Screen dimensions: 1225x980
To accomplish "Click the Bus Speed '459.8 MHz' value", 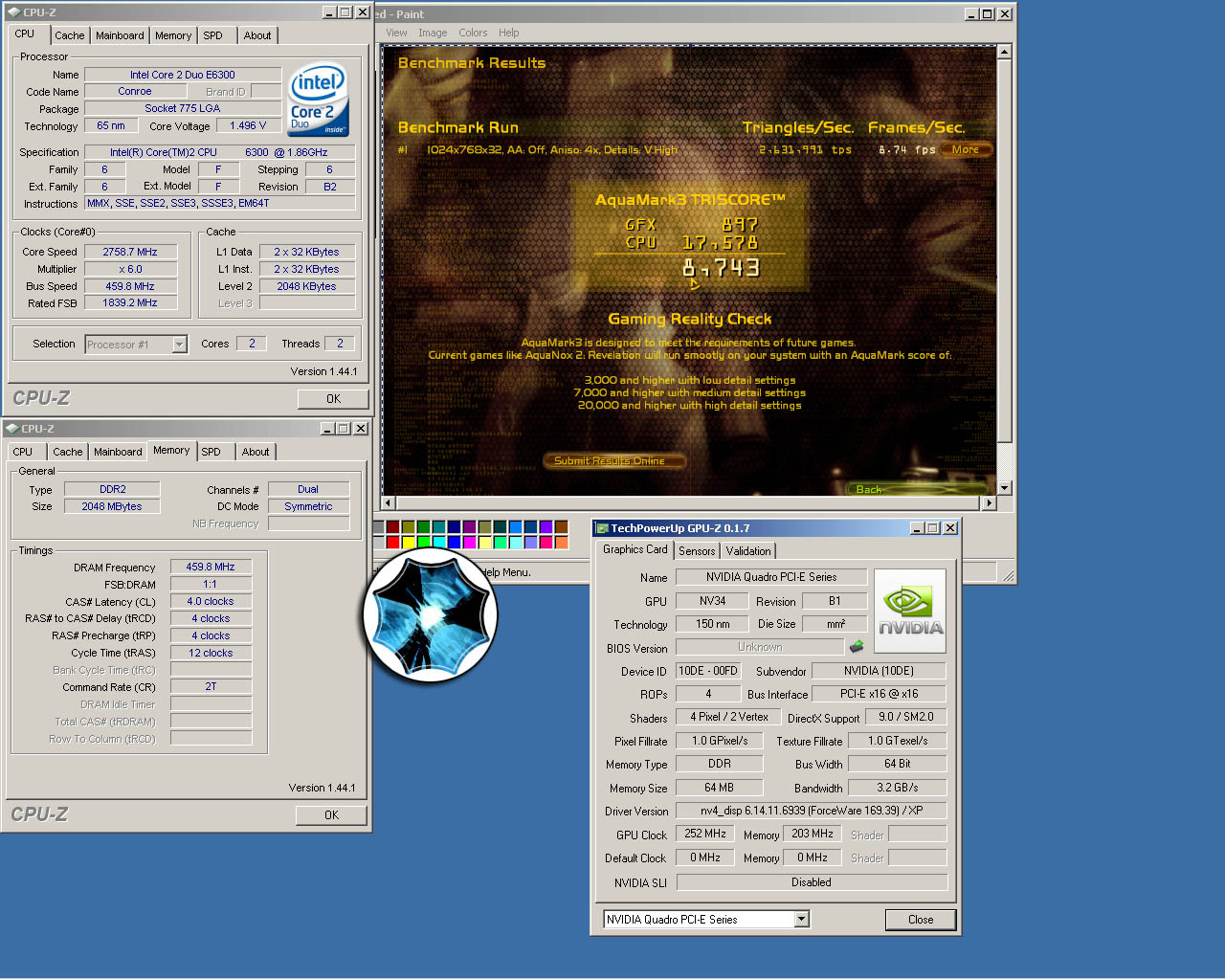I will (x=130, y=286).
